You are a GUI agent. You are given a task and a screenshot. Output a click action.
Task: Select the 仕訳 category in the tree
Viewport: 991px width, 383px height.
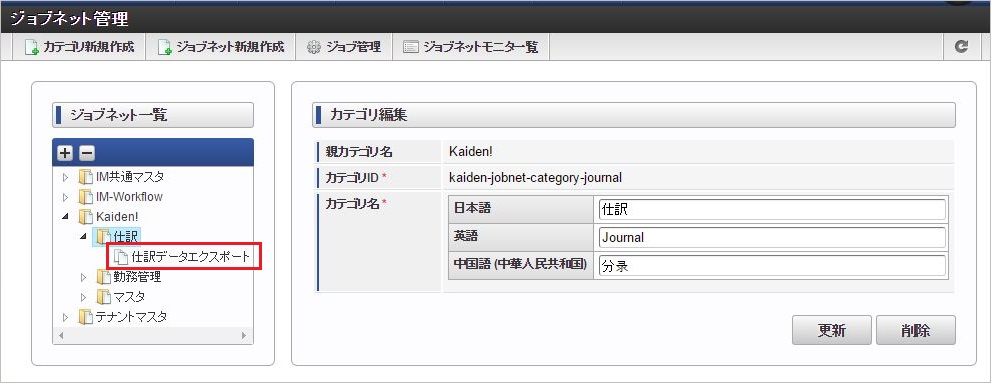pyautogui.click(x=126, y=236)
